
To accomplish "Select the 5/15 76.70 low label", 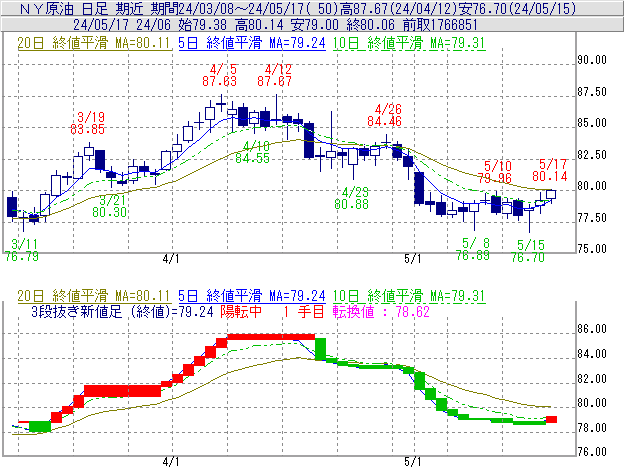I will (528, 251).
